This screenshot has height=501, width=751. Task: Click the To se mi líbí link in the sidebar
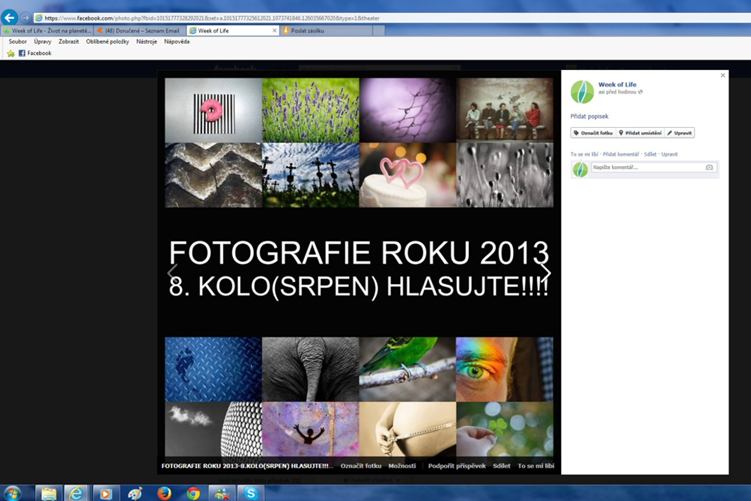click(x=584, y=154)
